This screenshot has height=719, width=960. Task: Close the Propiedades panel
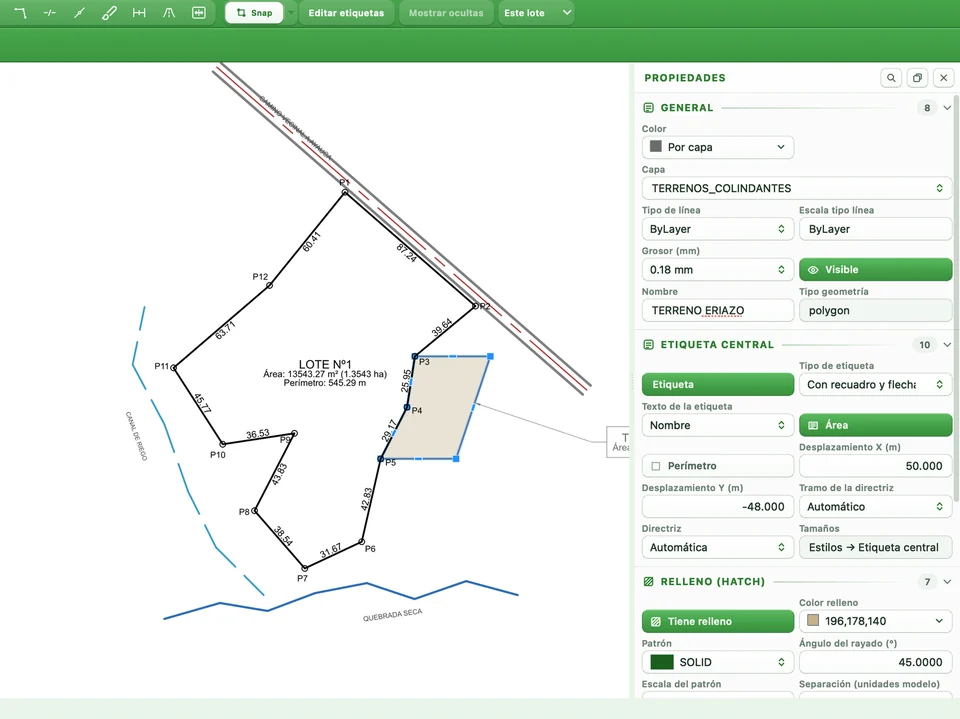pyautogui.click(x=943, y=78)
